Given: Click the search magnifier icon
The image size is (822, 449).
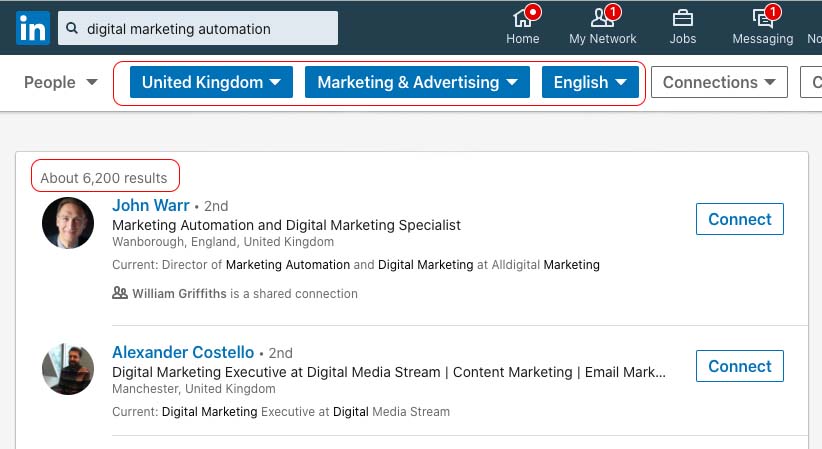Looking at the screenshot, I should point(72,29).
